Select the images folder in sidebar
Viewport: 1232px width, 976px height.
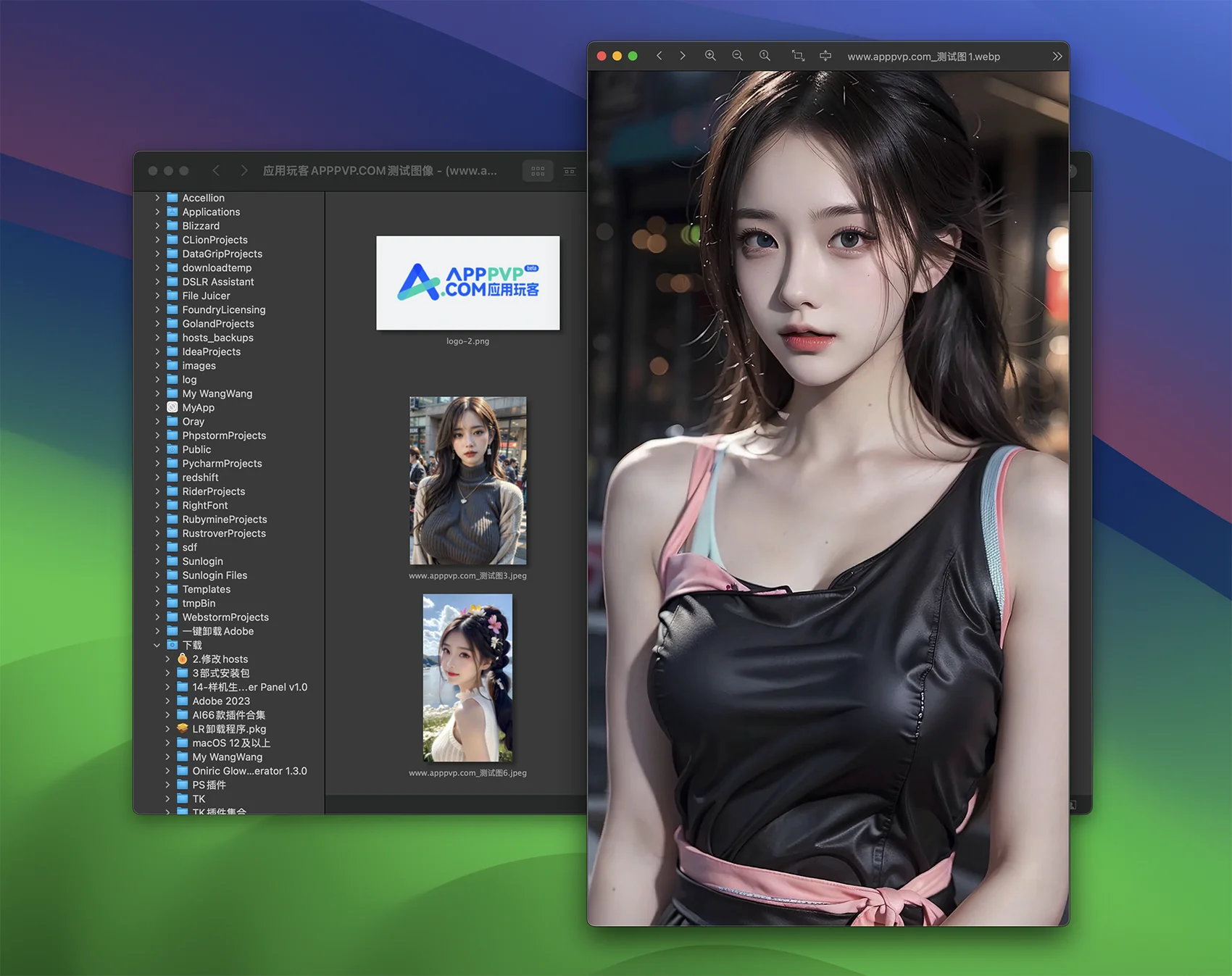(199, 365)
